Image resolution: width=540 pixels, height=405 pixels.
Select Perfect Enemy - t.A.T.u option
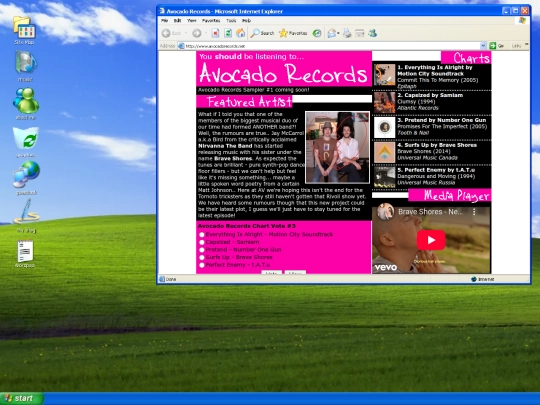[202, 265]
